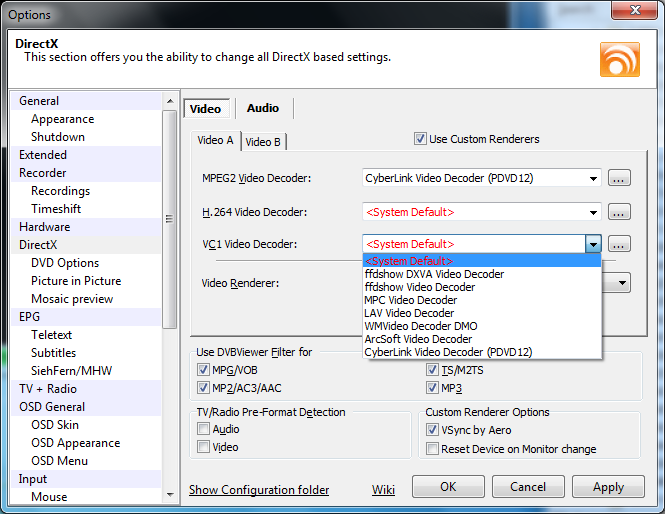Switch to the Video B tab

click(x=263, y=142)
